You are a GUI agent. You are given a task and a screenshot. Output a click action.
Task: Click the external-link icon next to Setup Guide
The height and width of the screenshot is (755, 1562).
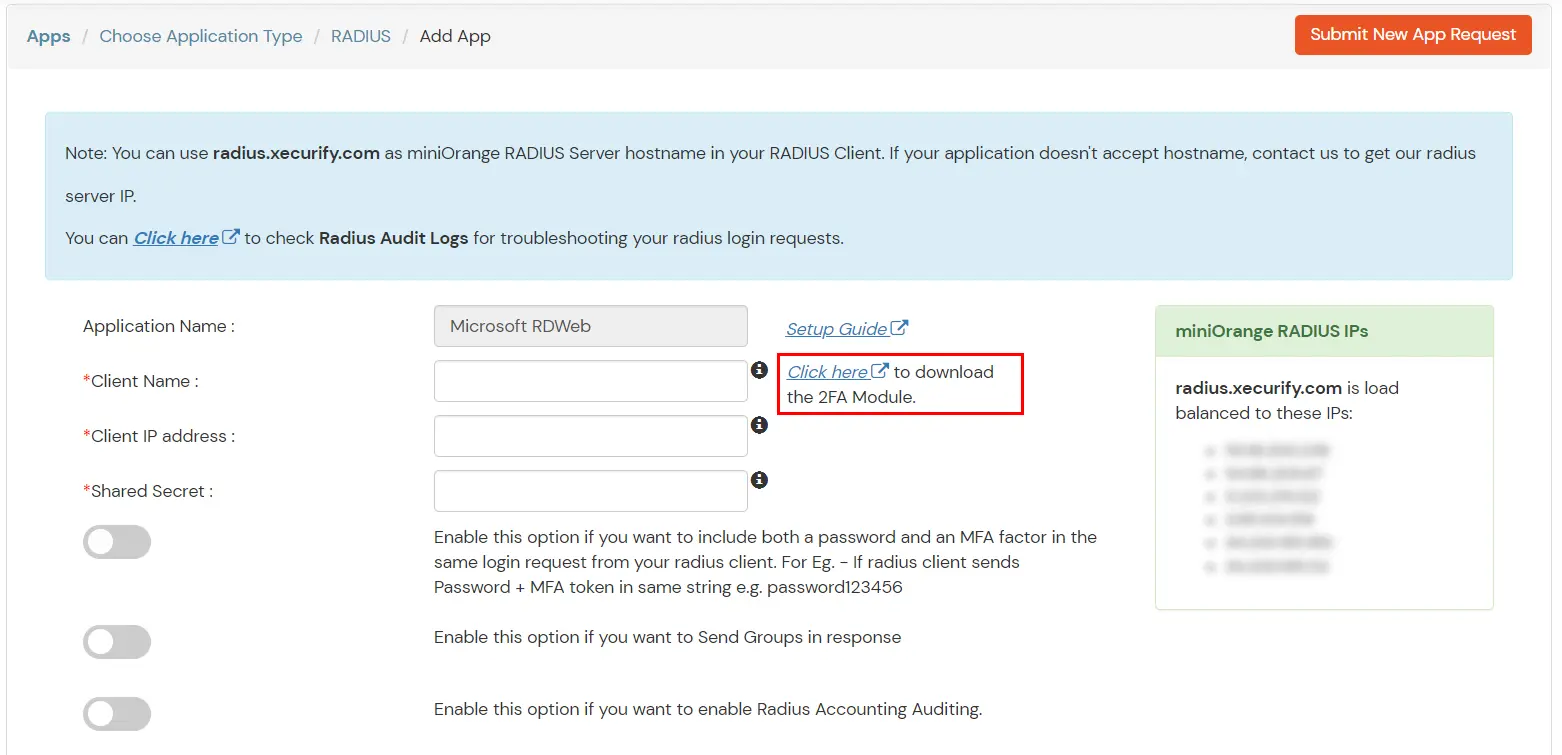[x=899, y=327]
